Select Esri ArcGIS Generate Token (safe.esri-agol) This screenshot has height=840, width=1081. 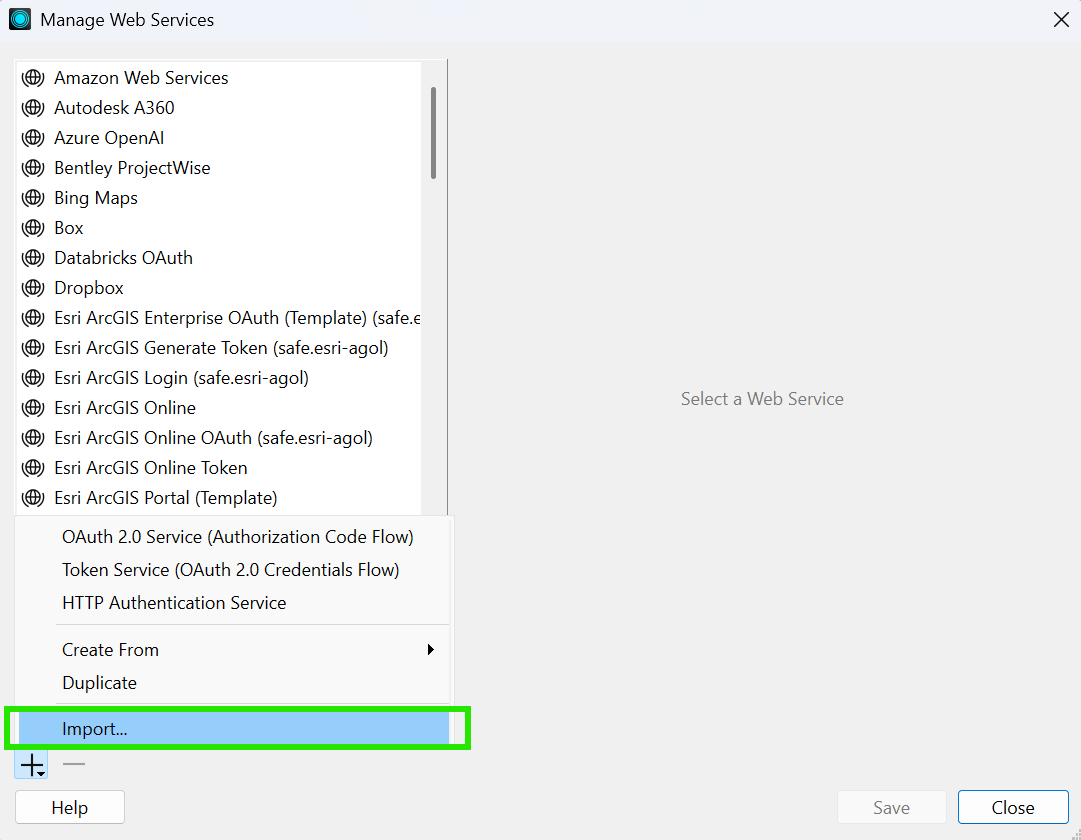coord(221,348)
